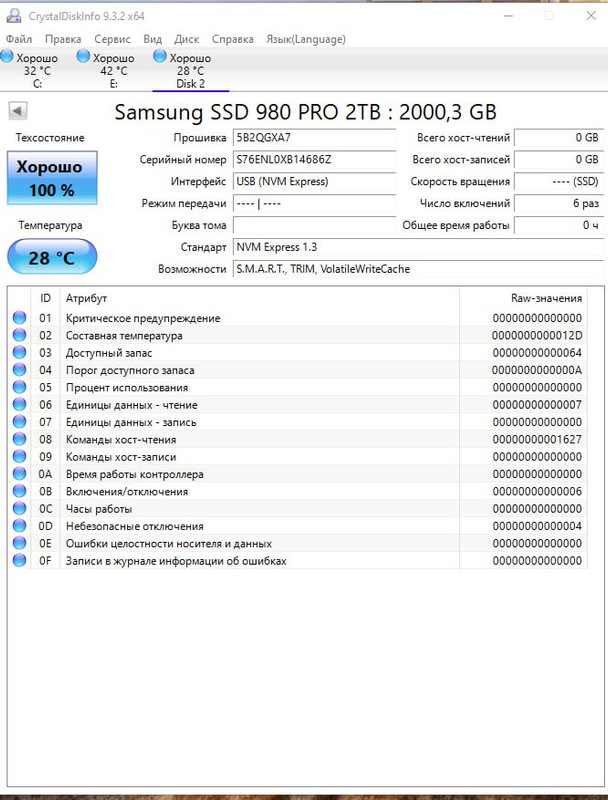Click the Температура label
The height and width of the screenshot is (800, 608).
50,225
